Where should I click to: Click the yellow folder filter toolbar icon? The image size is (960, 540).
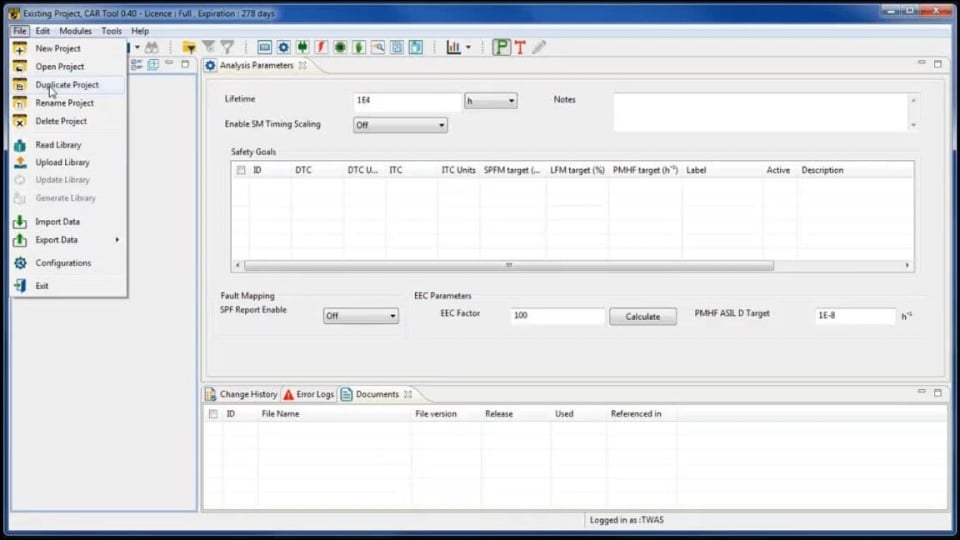pyautogui.click(x=189, y=47)
